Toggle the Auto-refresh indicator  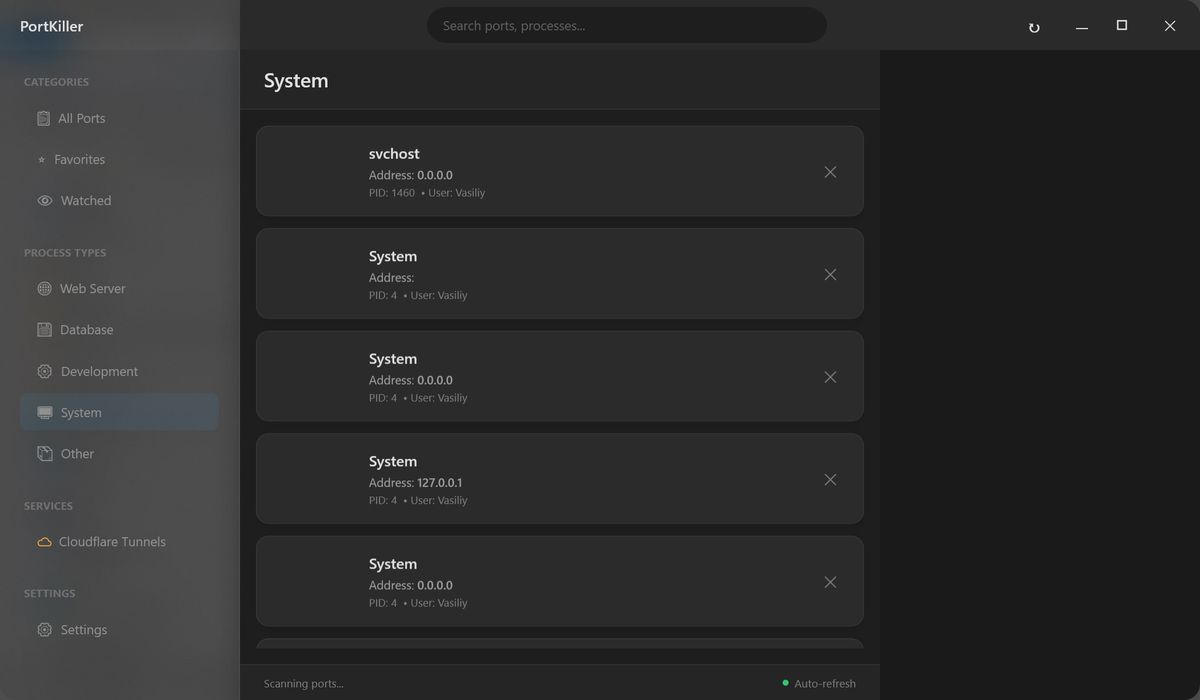click(819, 684)
